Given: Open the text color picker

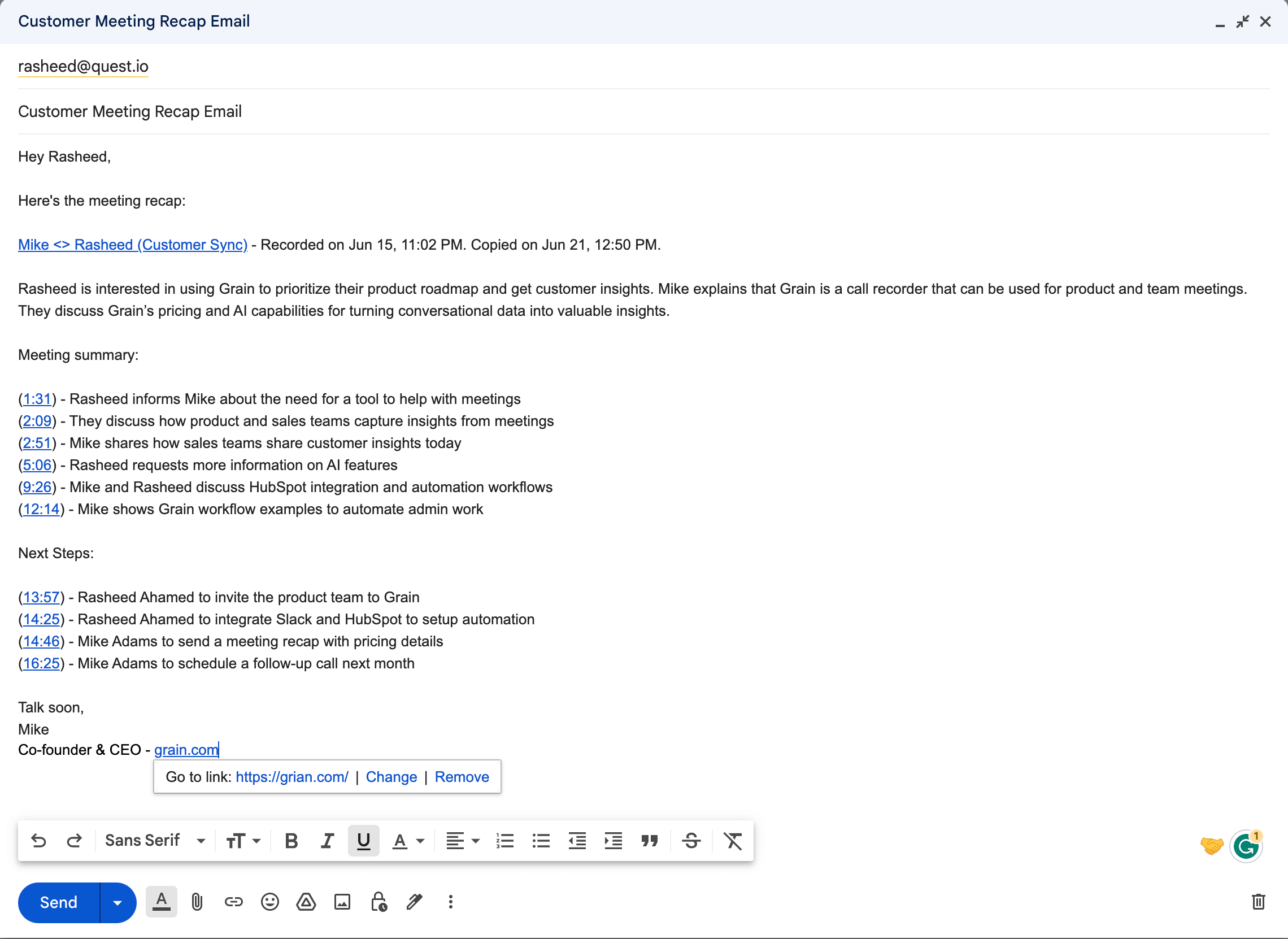Looking at the screenshot, I should (408, 841).
